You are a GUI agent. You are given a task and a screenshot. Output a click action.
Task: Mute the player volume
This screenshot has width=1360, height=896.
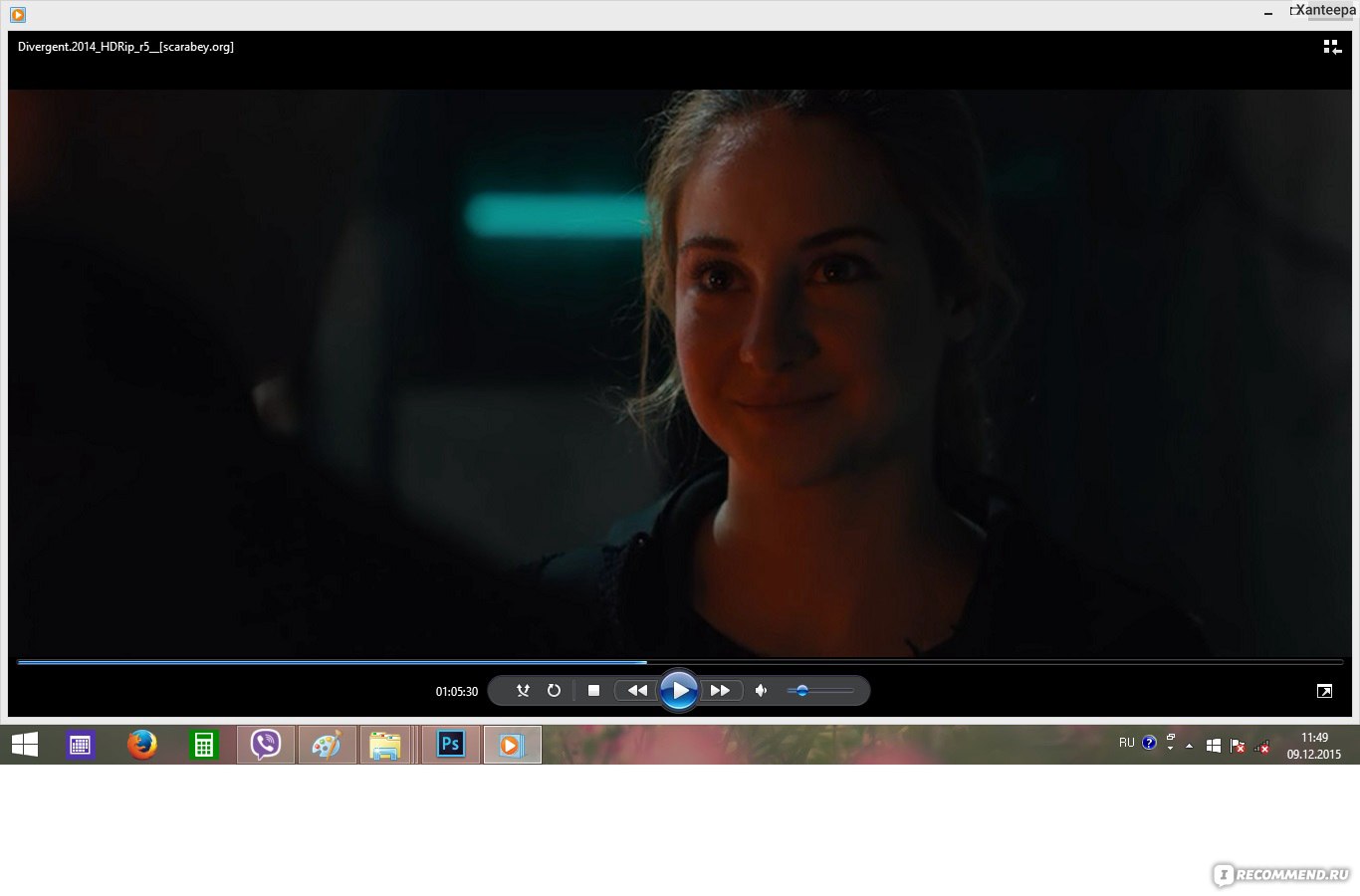tap(762, 691)
